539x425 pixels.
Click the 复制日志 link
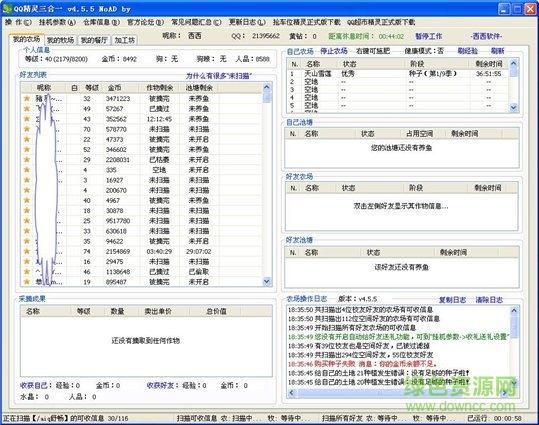(x=452, y=300)
